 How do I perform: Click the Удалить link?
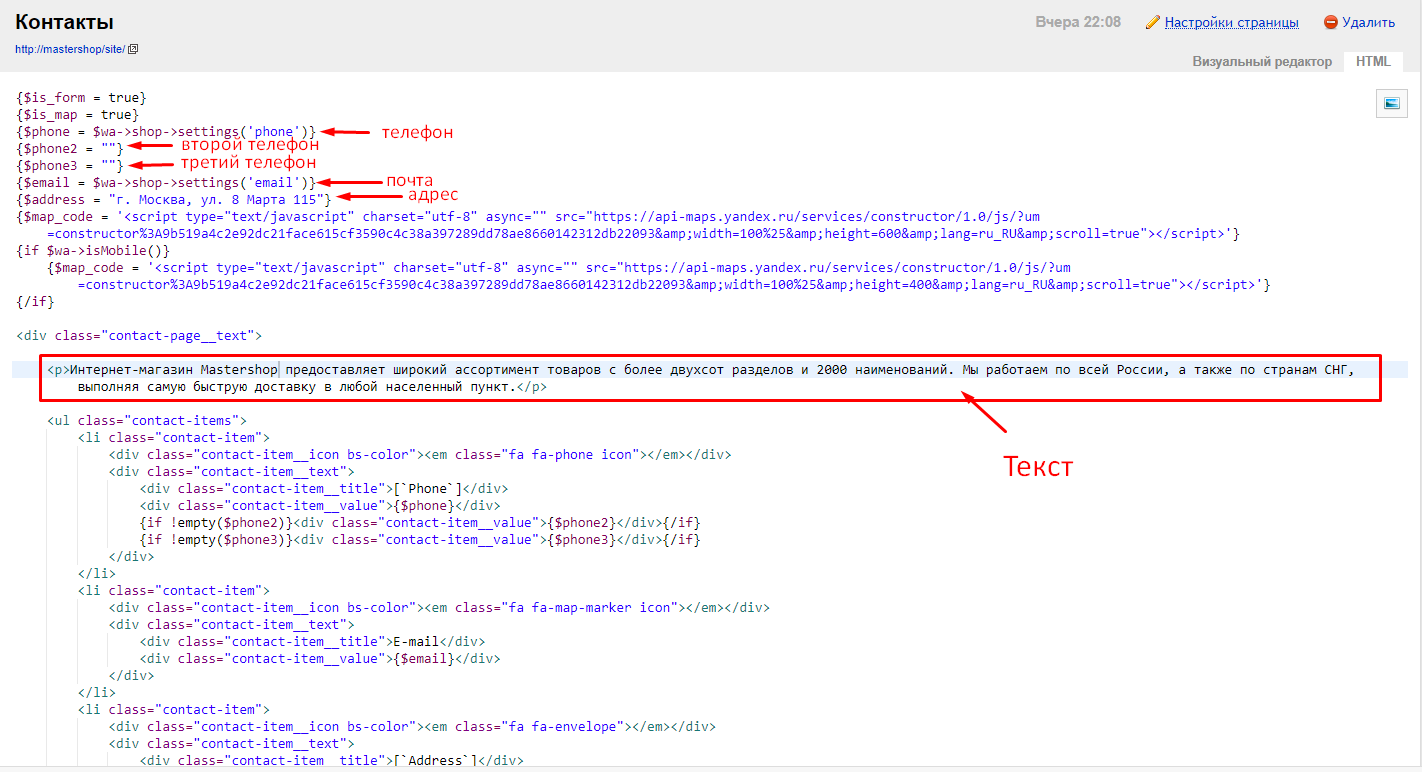pyautogui.click(x=1368, y=22)
